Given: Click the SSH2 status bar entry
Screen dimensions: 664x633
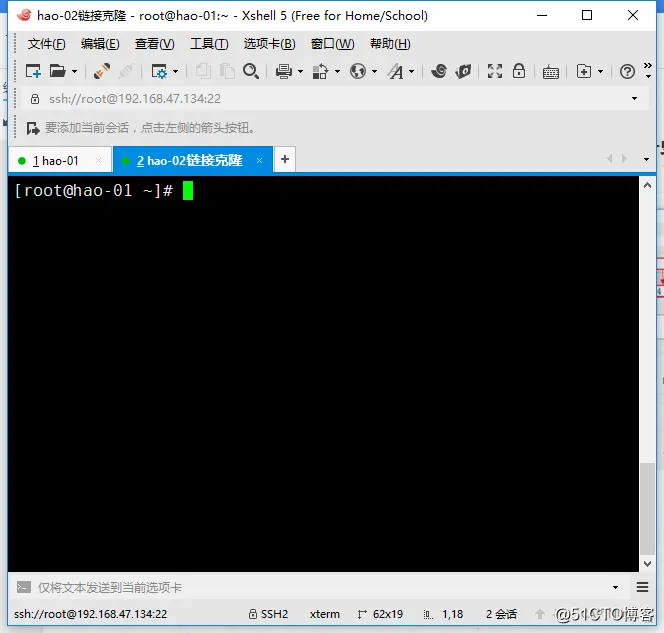Looking at the screenshot, I should click(268, 614).
